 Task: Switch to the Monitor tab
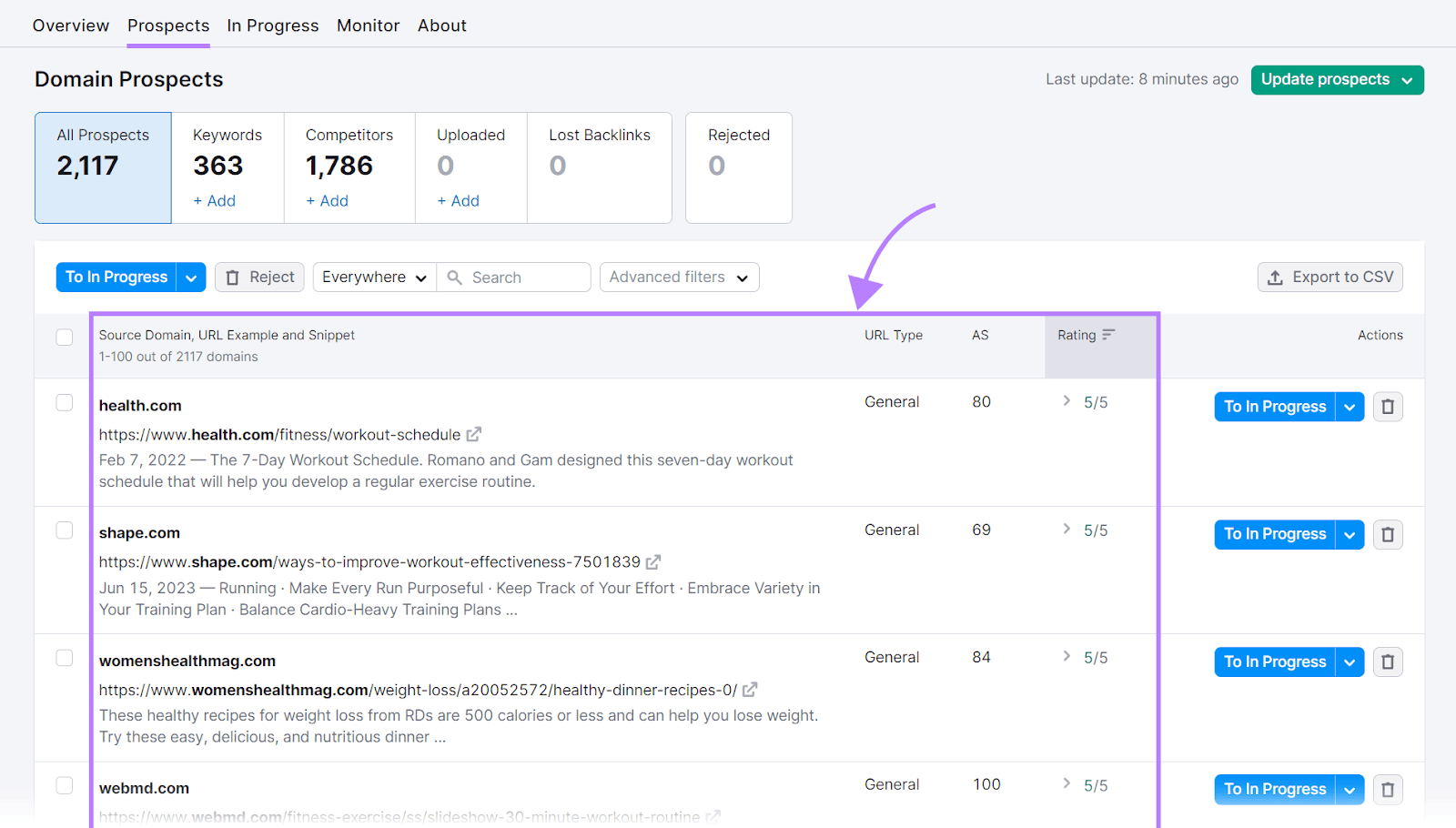[368, 25]
